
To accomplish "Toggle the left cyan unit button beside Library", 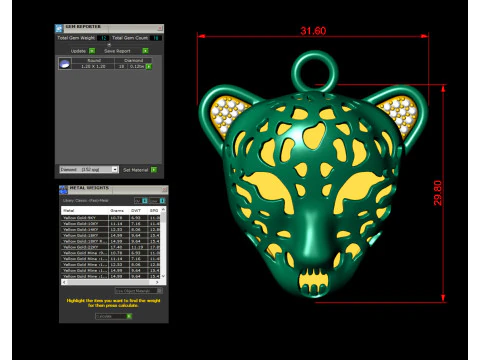I will (x=145, y=201).
